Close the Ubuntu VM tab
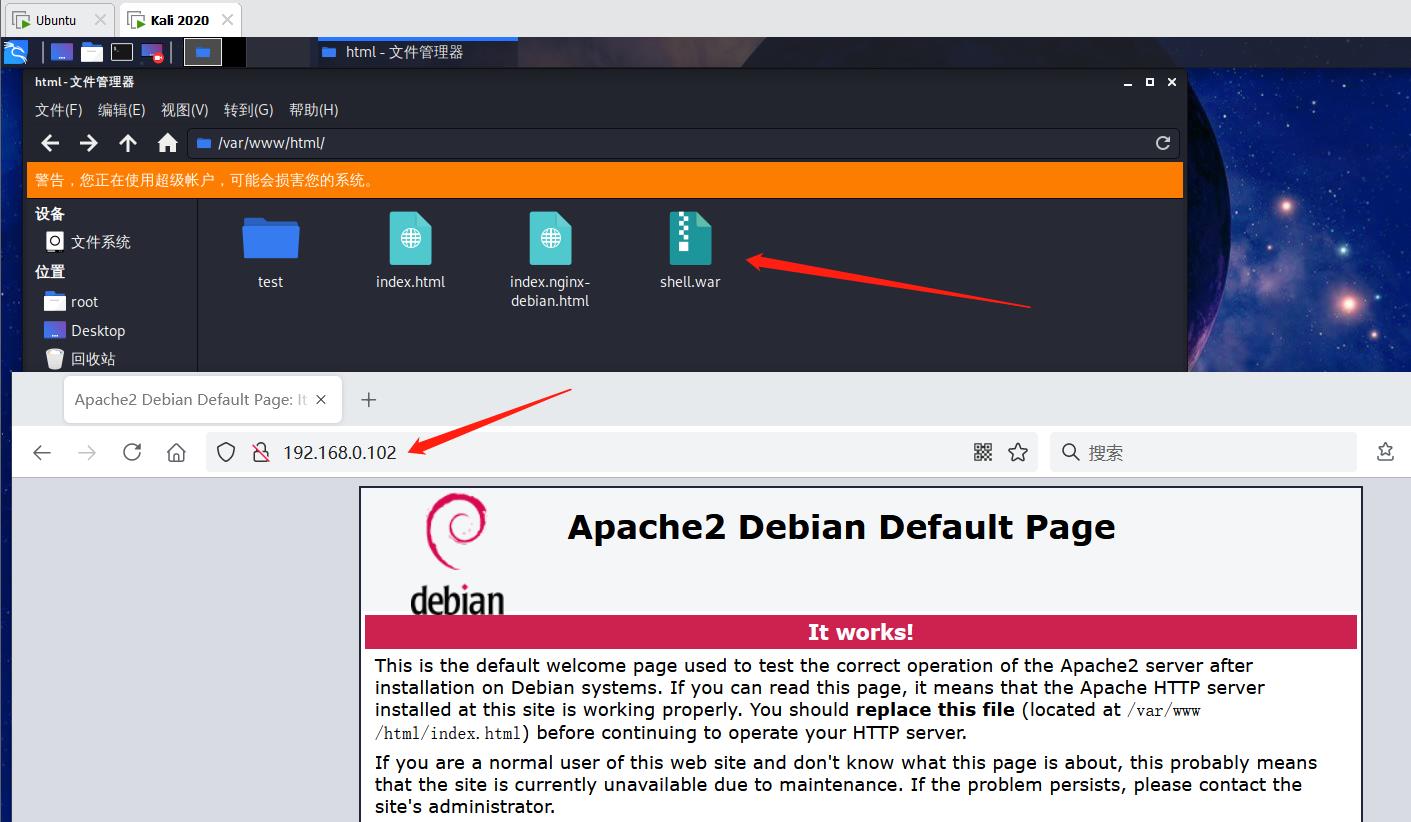Viewport: 1411px width, 822px height. click(x=100, y=20)
